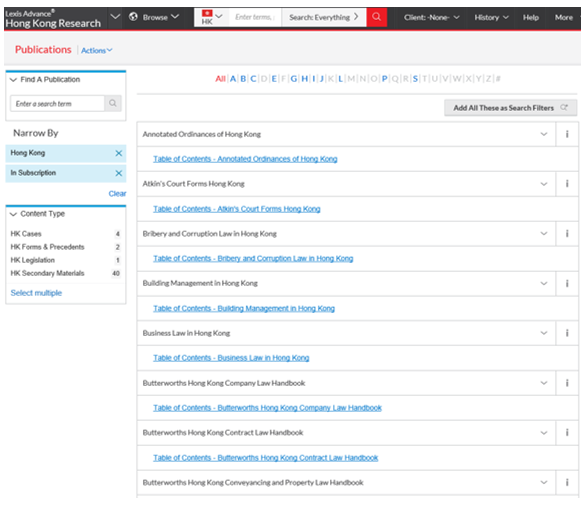Expand the Business Law in Hong Kong row

pos(544,333)
